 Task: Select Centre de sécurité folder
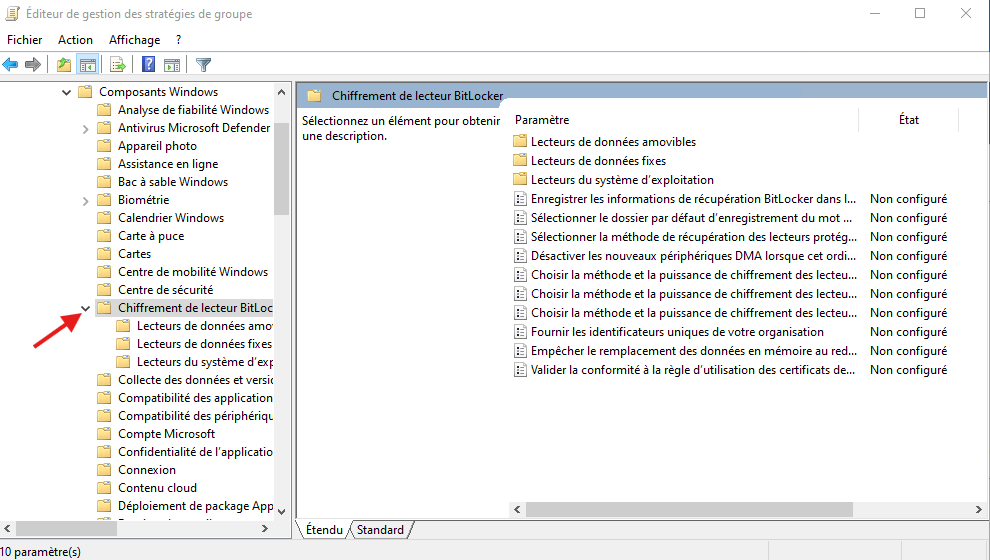coord(165,290)
